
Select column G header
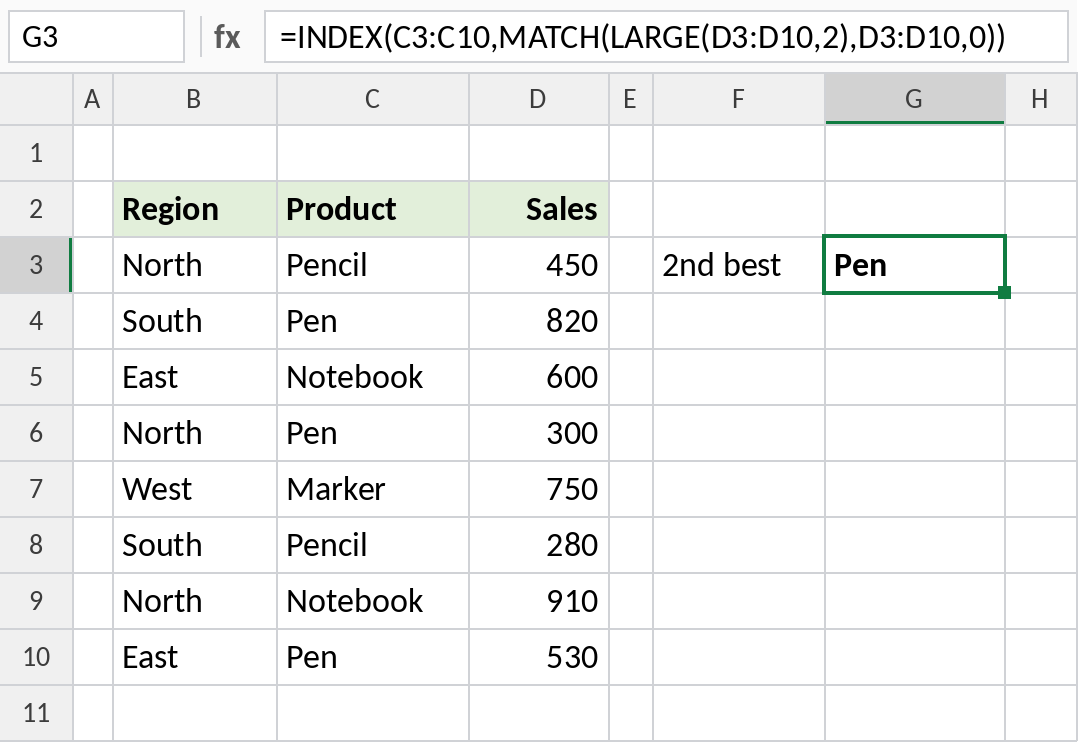pyautogui.click(x=914, y=99)
